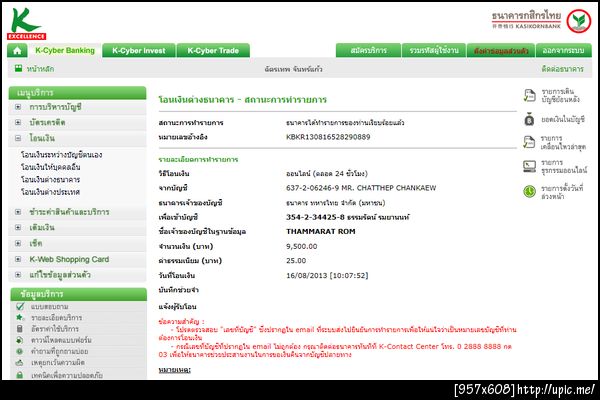Viewport: 600px width, 400px height.
Task: Expand the K-Web Shopping Card section
Action: coord(18,259)
